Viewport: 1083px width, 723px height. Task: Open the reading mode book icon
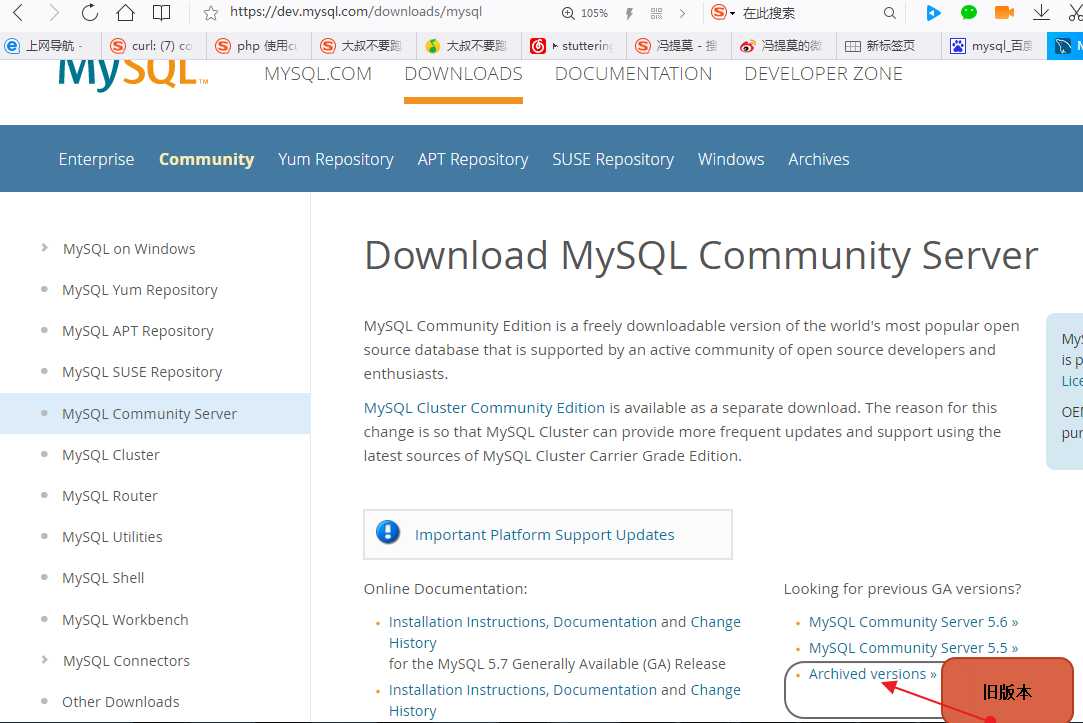click(x=162, y=12)
